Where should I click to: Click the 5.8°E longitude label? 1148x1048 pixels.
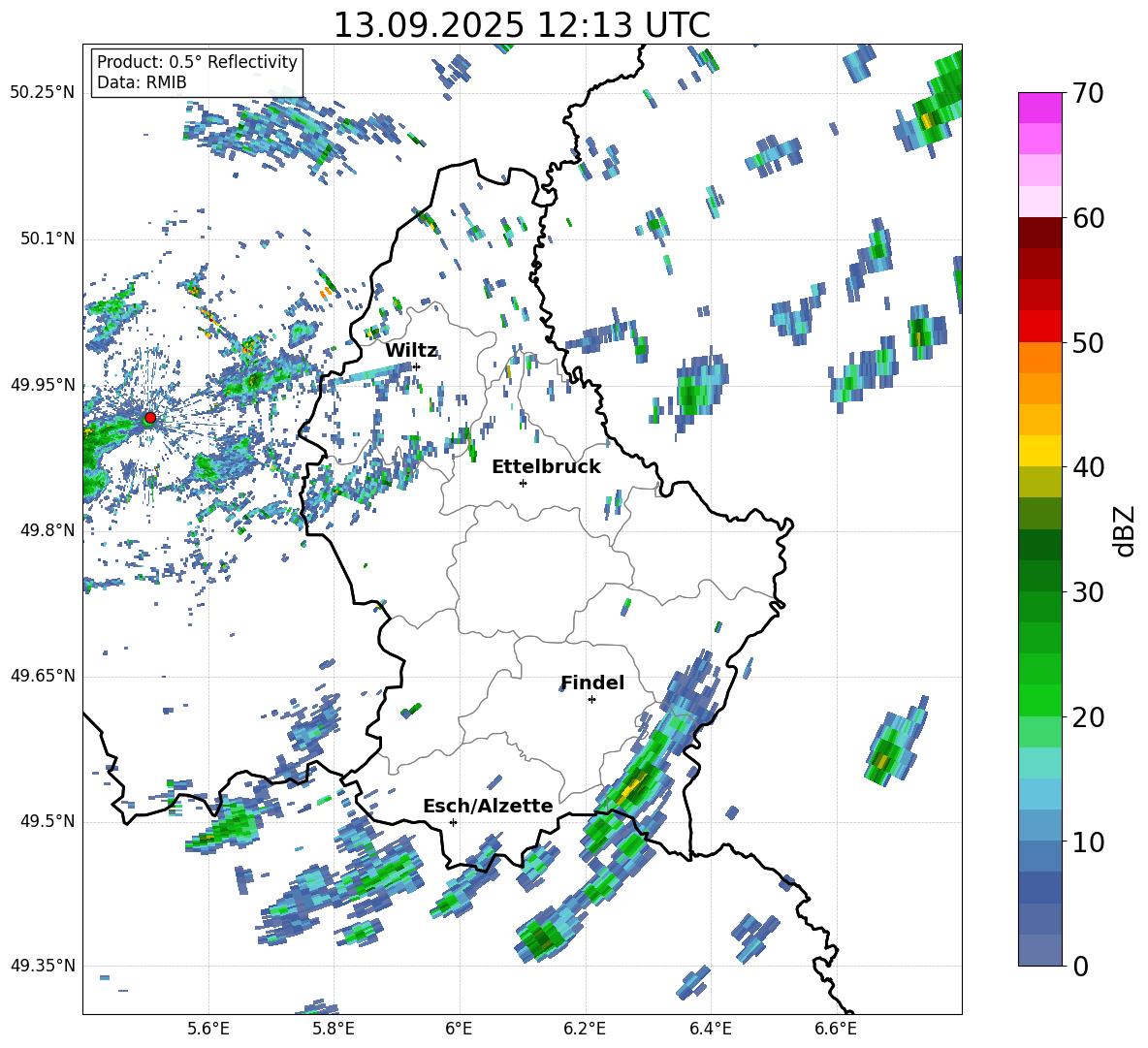334,1029
